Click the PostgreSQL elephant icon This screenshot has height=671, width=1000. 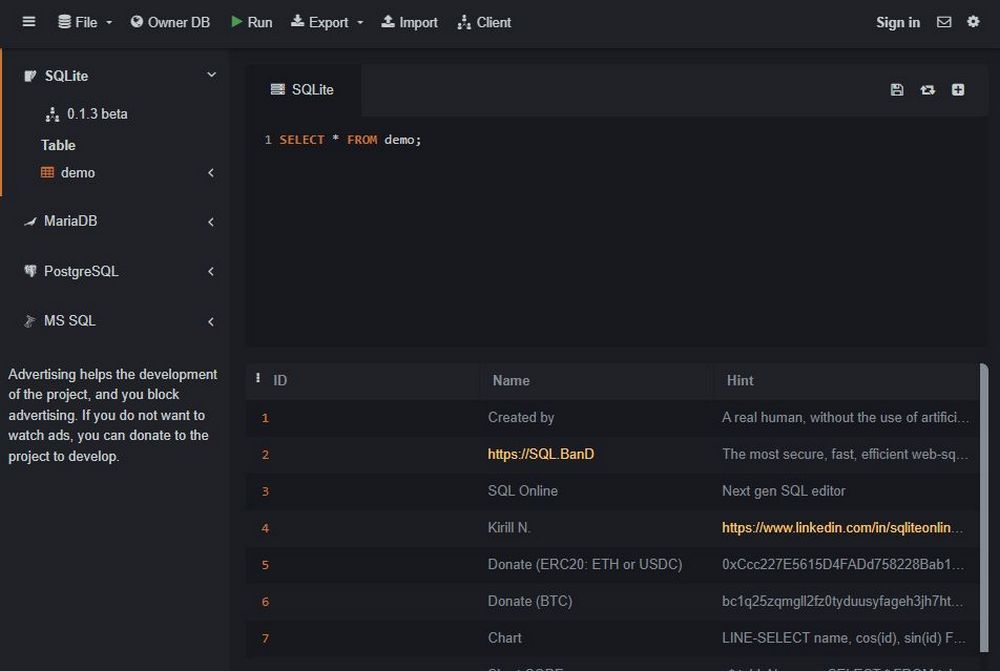pos(30,271)
